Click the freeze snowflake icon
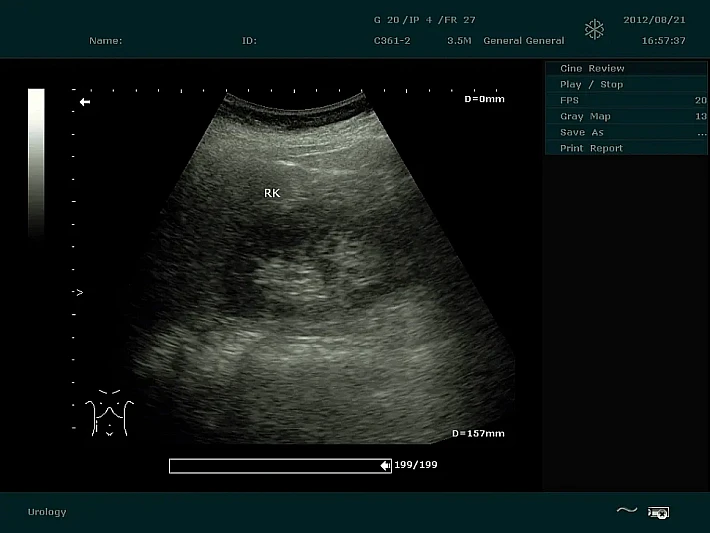 595,30
